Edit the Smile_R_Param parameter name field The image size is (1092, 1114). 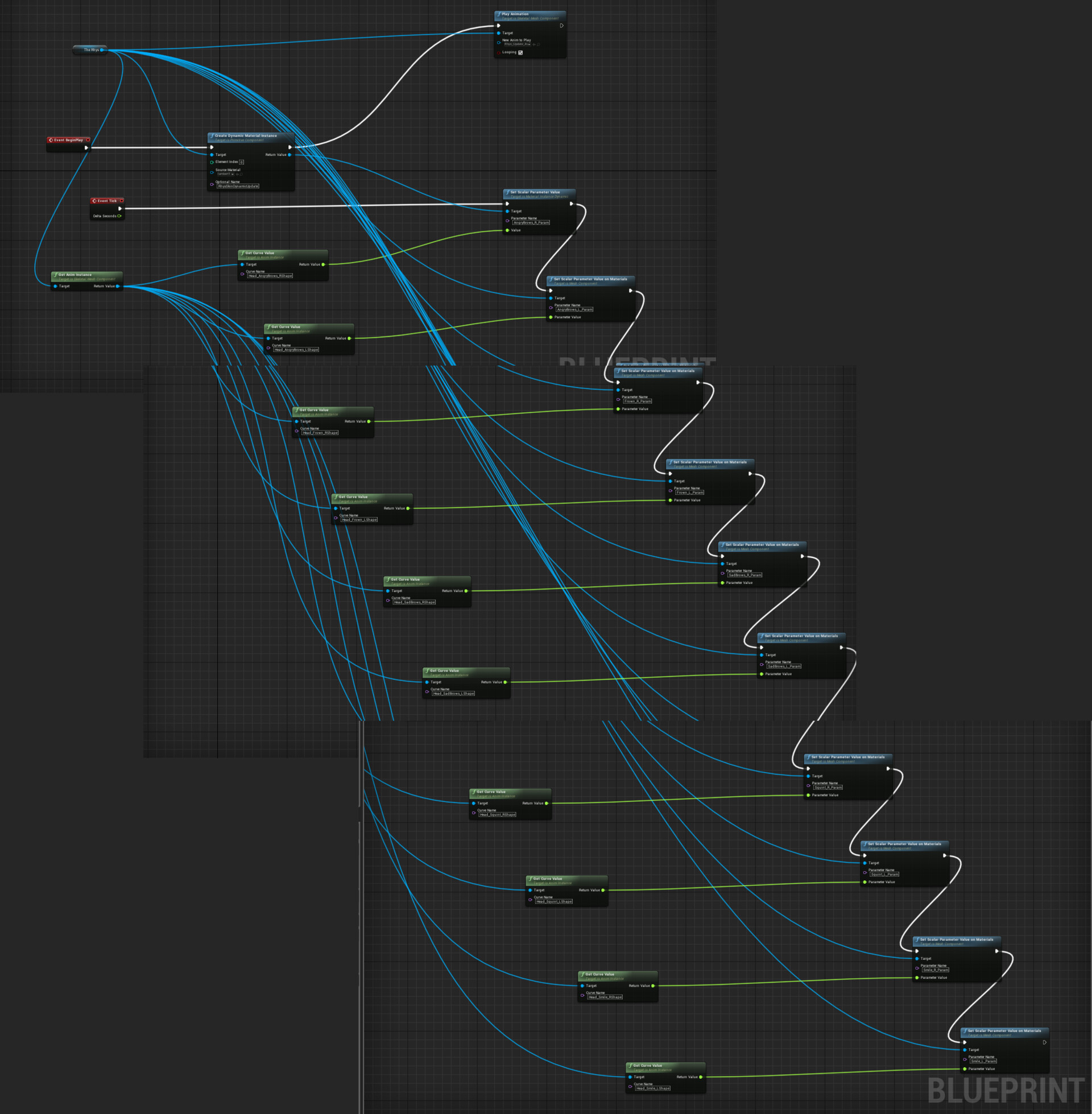tap(936, 970)
